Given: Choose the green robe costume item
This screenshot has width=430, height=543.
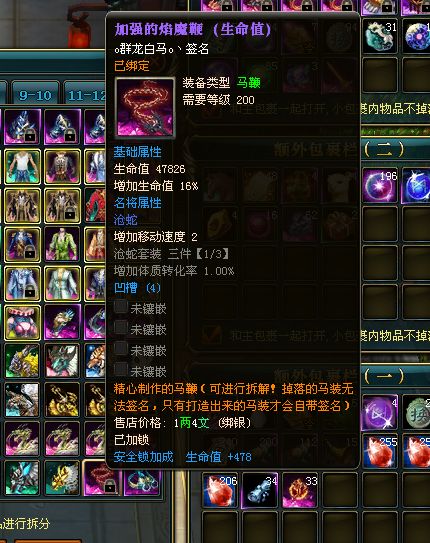Looking at the screenshot, I should pyautogui.click(x=62, y=244).
